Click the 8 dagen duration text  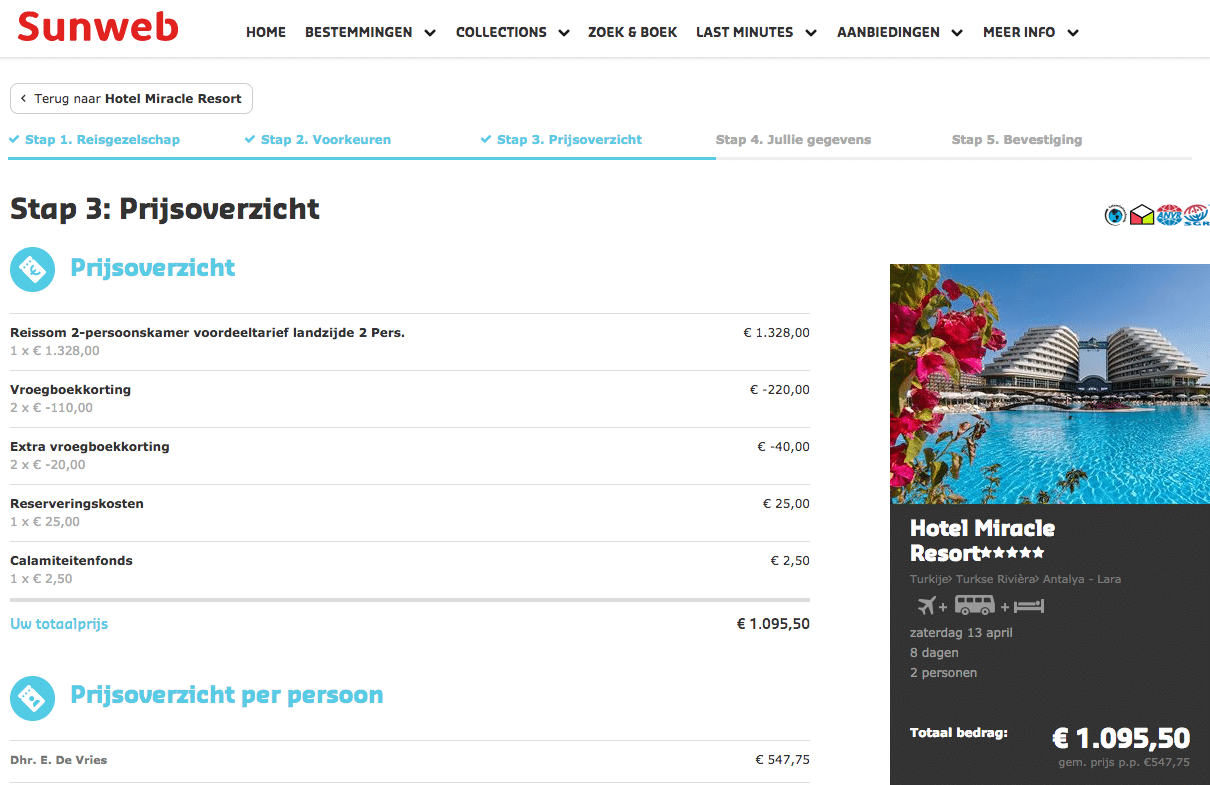[x=934, y=653]
